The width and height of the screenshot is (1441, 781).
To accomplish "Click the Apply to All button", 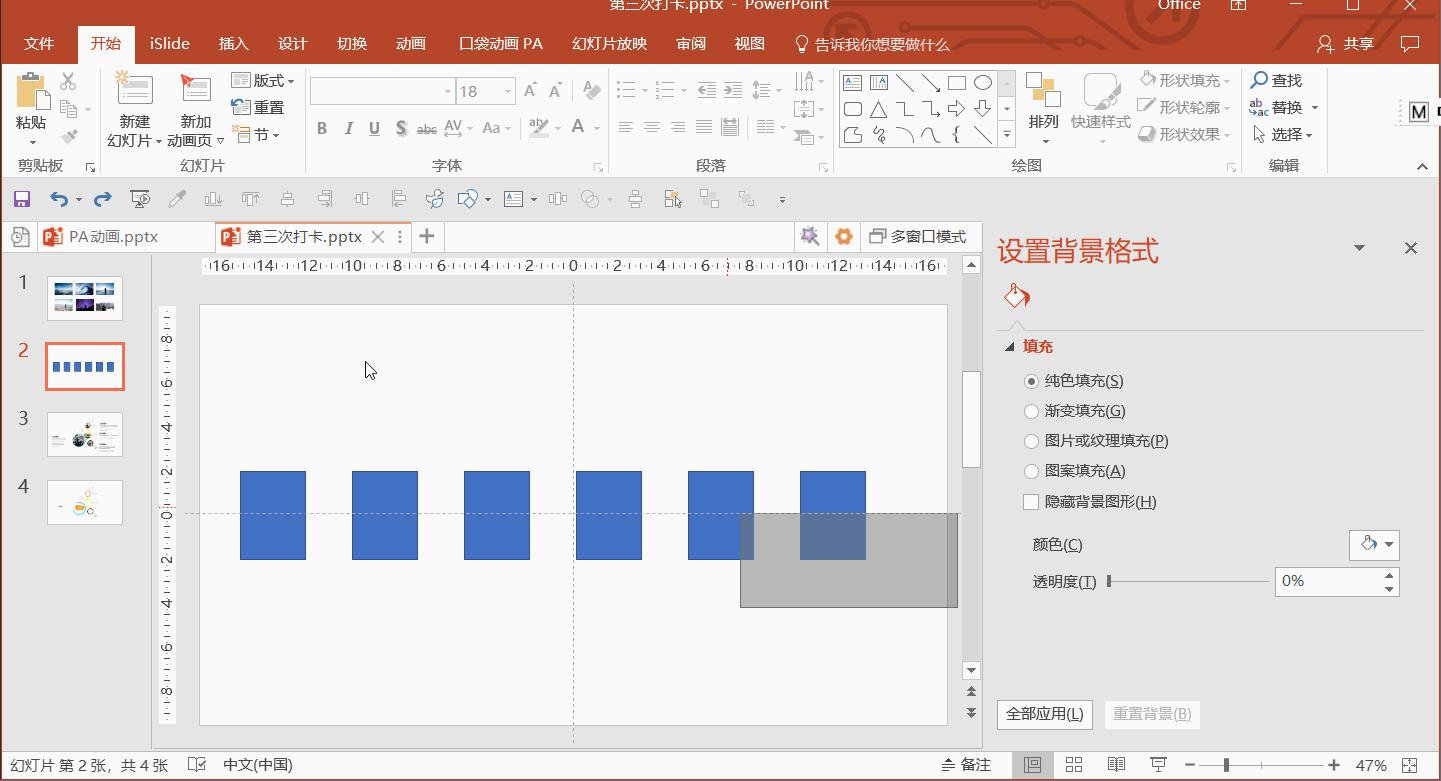I will [x=1045, y=714].
